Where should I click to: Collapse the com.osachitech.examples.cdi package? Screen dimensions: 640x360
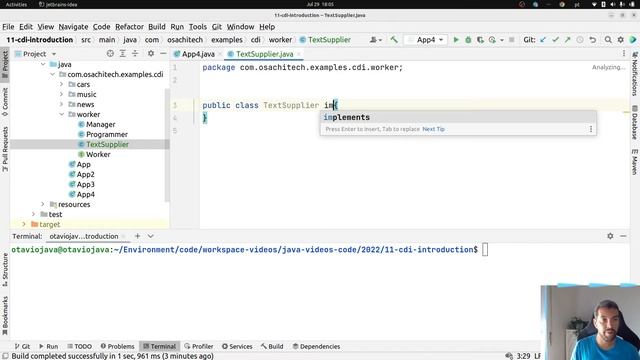coord(53,74)
